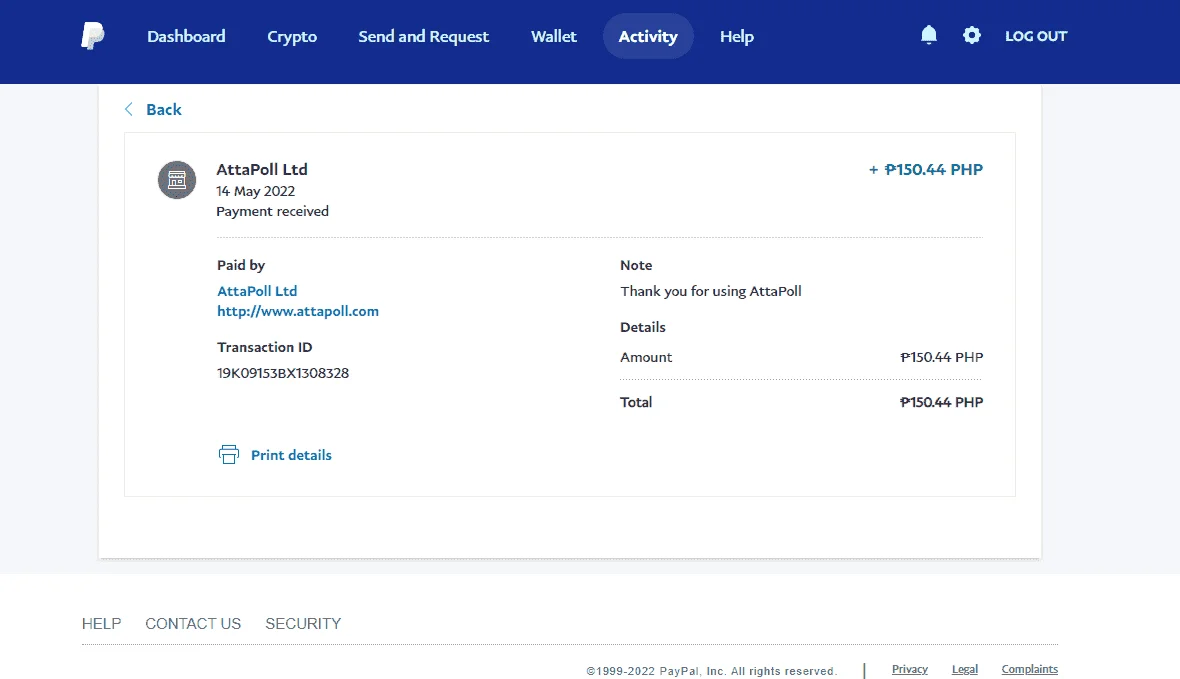Screen dimensions: 1180x679
Task: Click the PayPal logo icon
Action: click(x=93, y=35)
